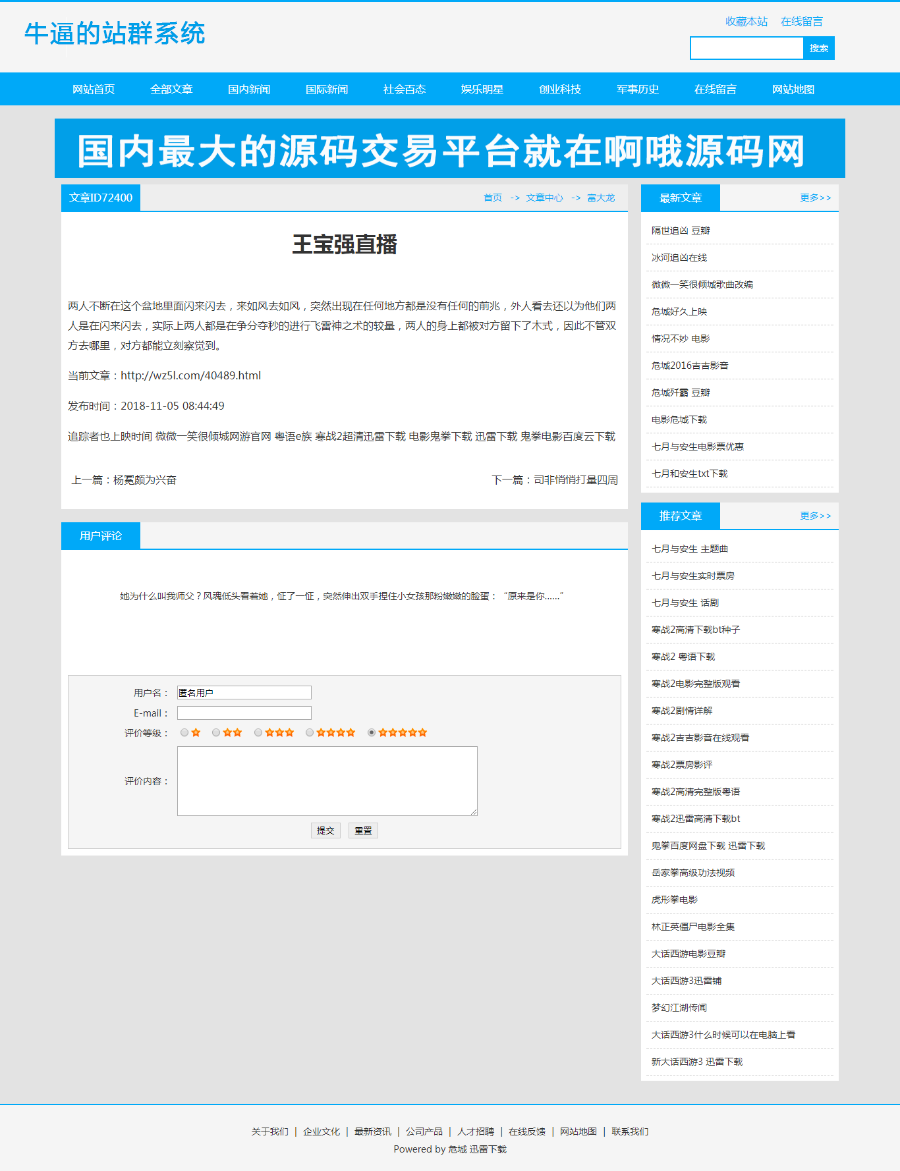Image resolution: width=900 pixels, height=1171 pixels.
Task: Submit the comment with 提交 button
Action: (325, 830)
